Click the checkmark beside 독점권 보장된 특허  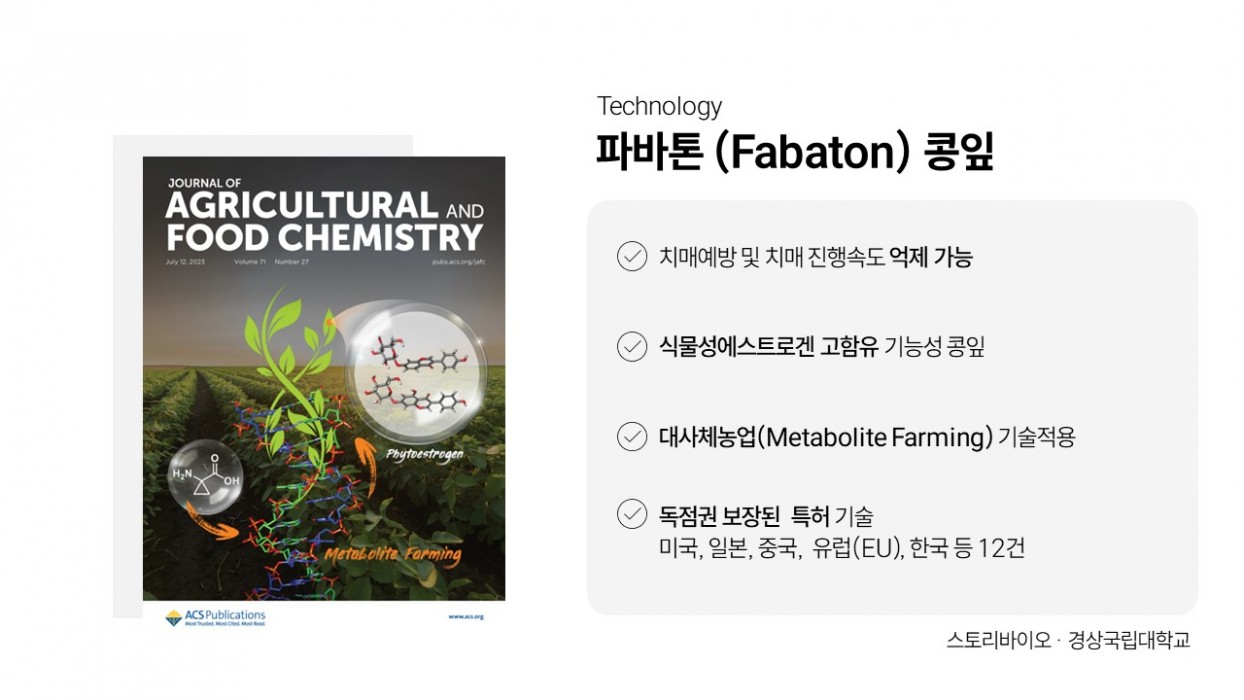coord(632,516)
